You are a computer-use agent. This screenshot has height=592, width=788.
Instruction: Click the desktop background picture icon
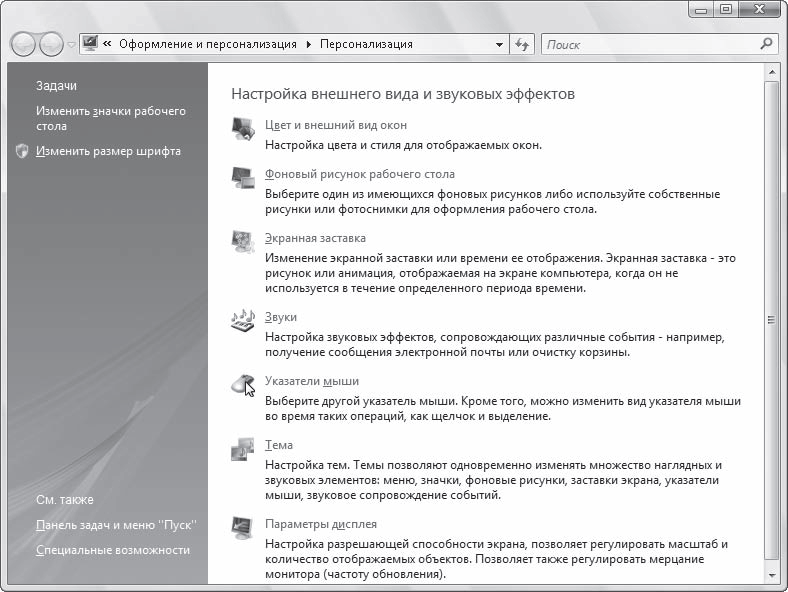(243, 177)
